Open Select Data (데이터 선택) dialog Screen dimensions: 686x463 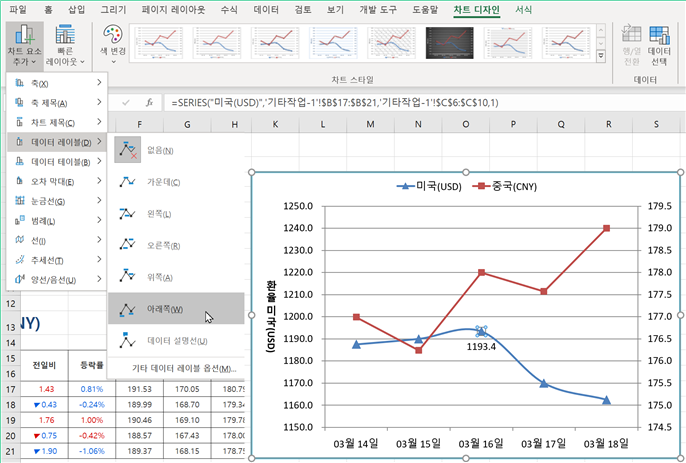click(x=659, y=45)
